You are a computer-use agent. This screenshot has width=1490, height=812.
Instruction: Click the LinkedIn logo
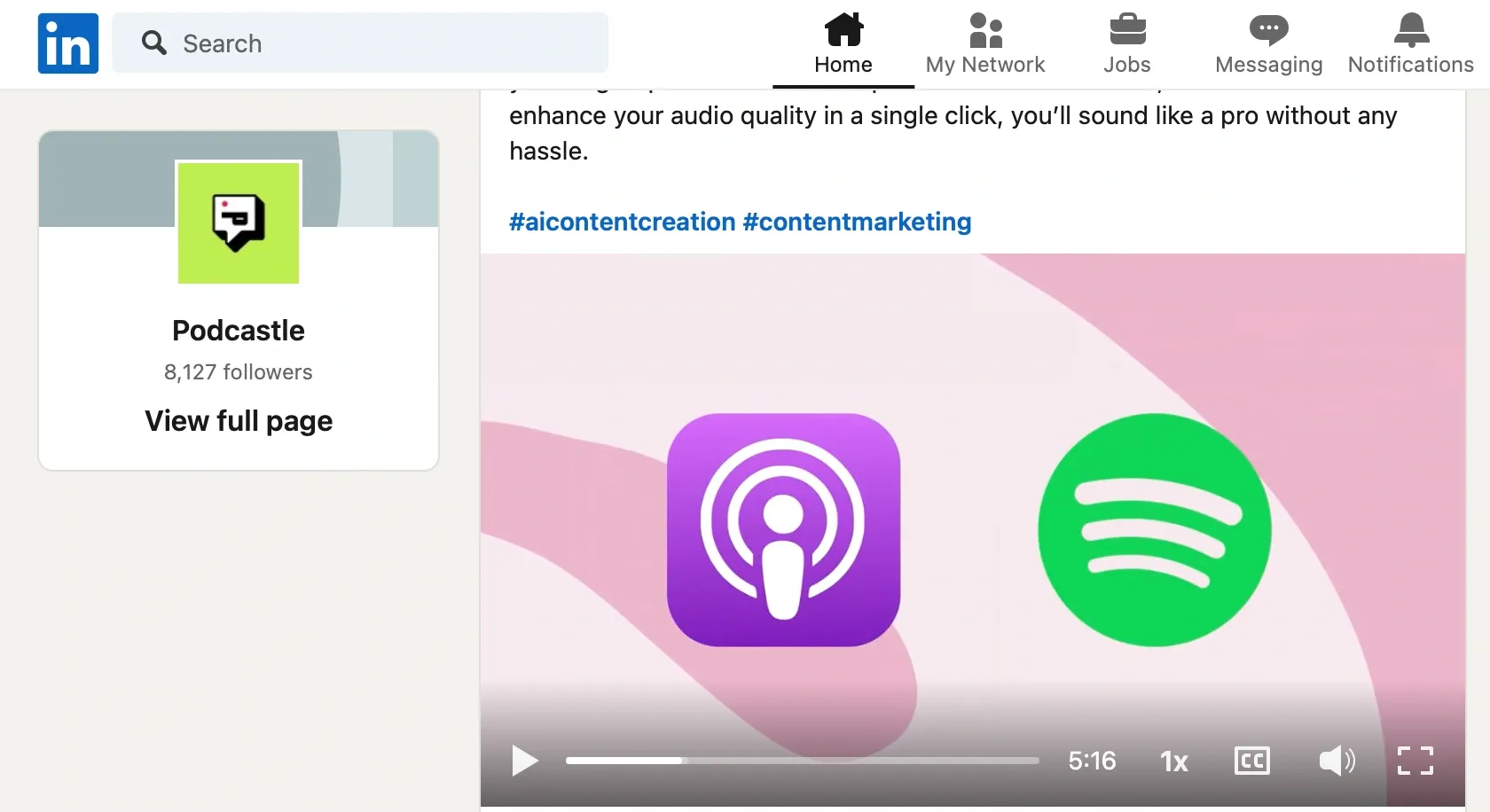67,43
